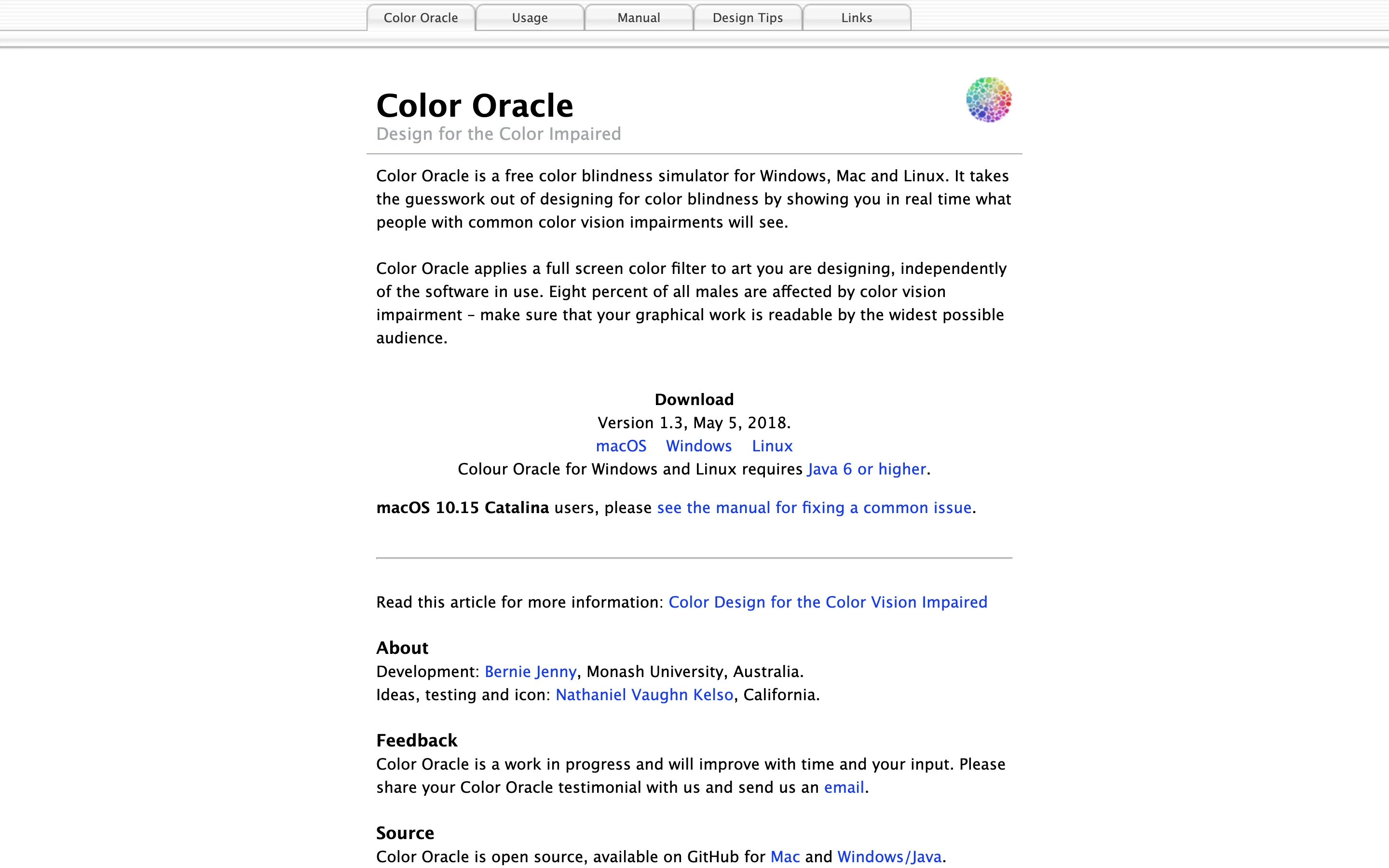1389x868 pixels.
Task: Open the Manual tab
Action: point(639,17)
